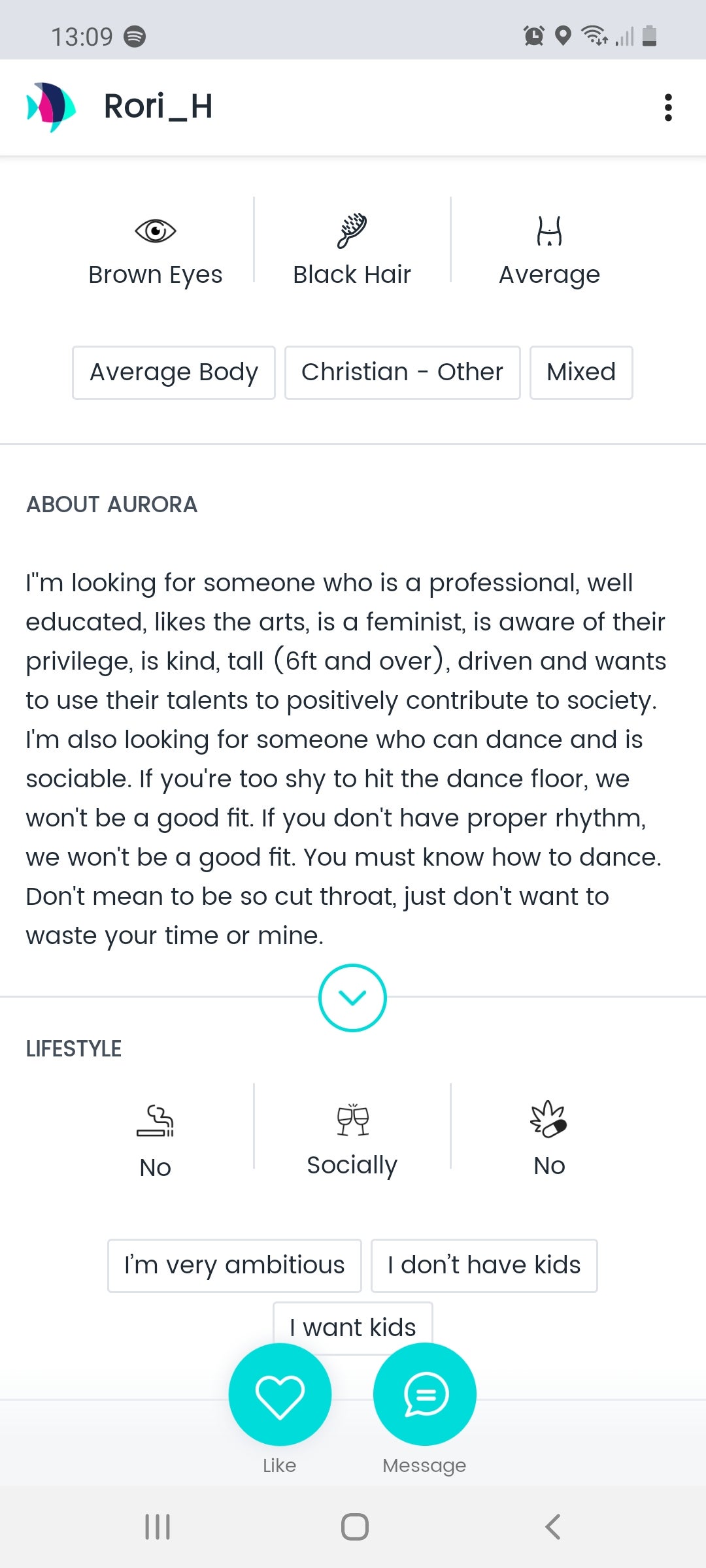The width and height of the screenshot is (706, 1568).
Task: Tap the leaf and pill drugs icon
Action: point(549,1119)
